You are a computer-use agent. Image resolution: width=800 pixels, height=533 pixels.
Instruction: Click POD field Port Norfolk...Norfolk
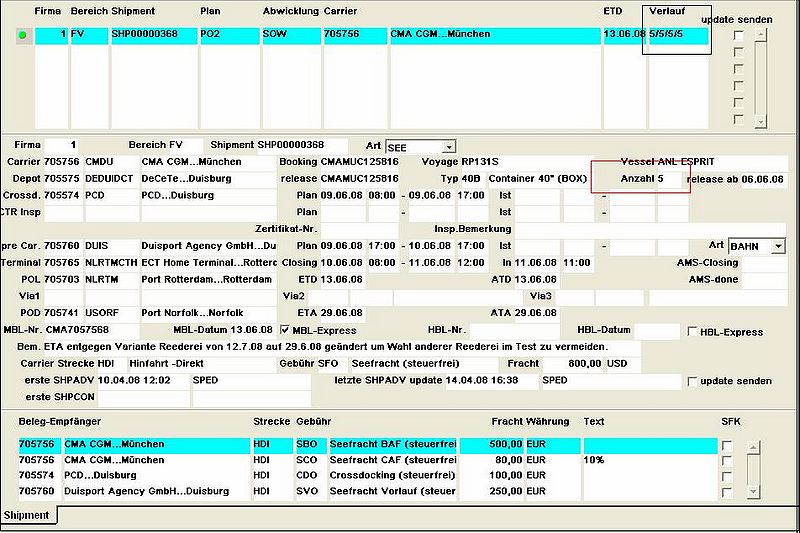208,313
